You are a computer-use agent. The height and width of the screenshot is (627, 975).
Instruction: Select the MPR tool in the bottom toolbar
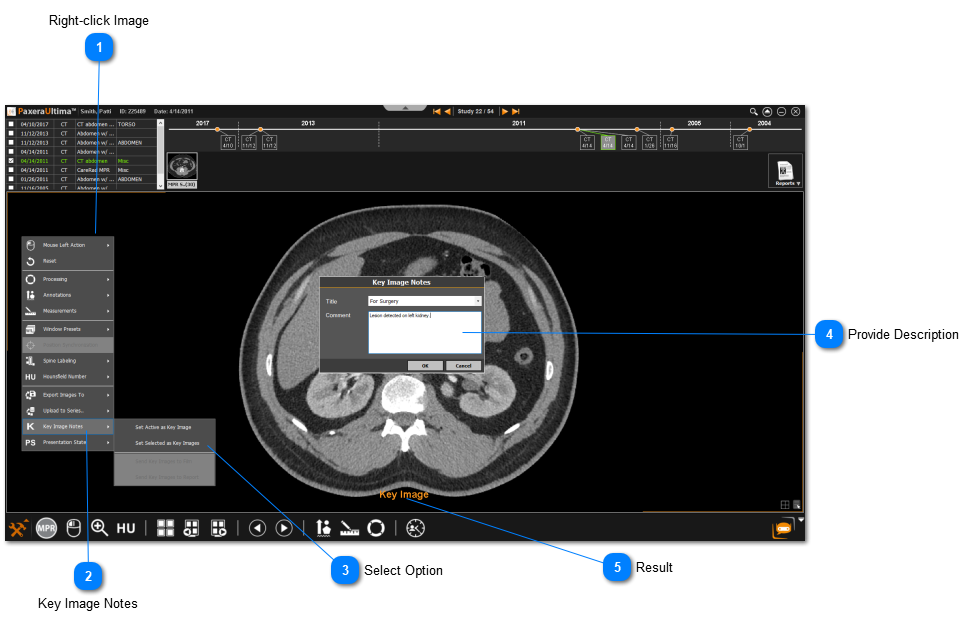coord(46,528)
